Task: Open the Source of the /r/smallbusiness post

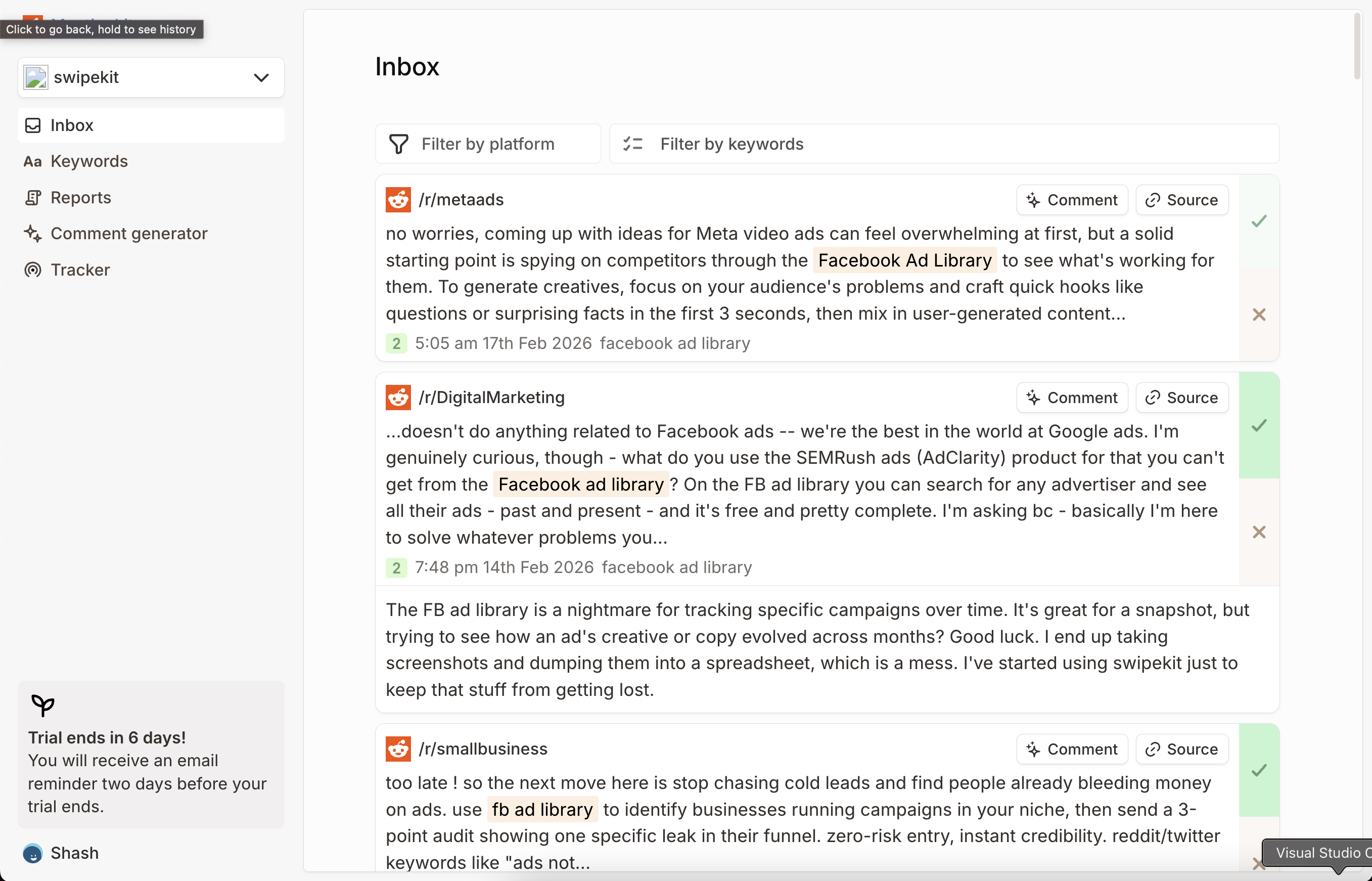Action: coord(1181,749)
